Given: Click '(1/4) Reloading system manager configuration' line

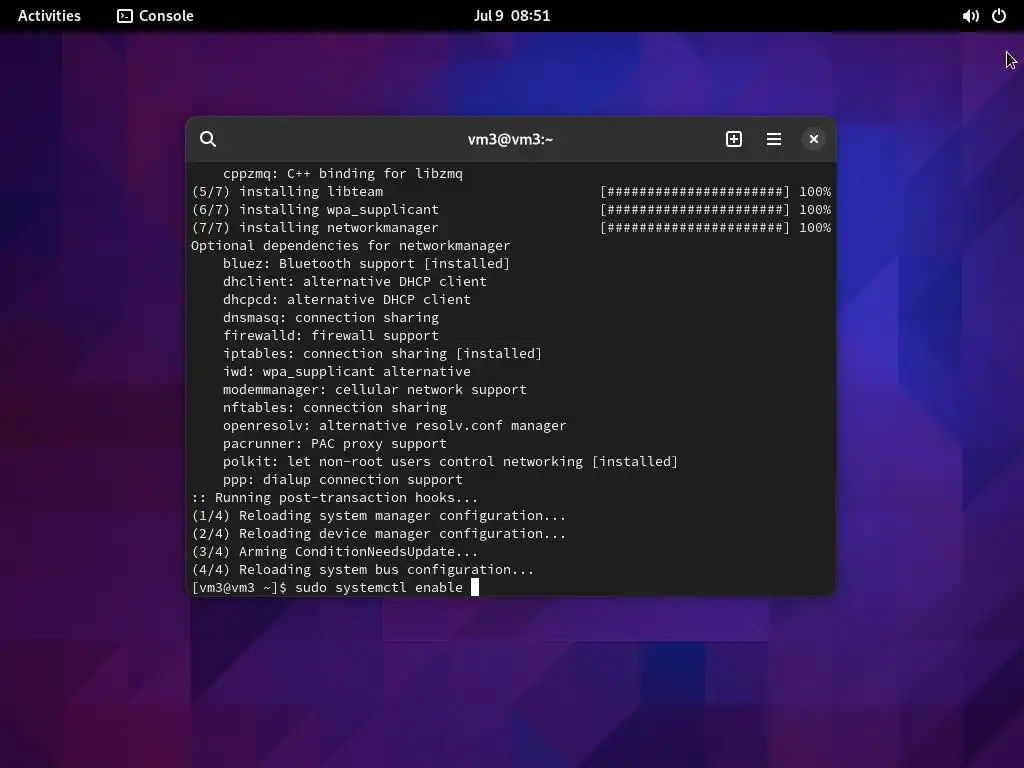Looking at the screenshot, I should [x=379, y=515].
